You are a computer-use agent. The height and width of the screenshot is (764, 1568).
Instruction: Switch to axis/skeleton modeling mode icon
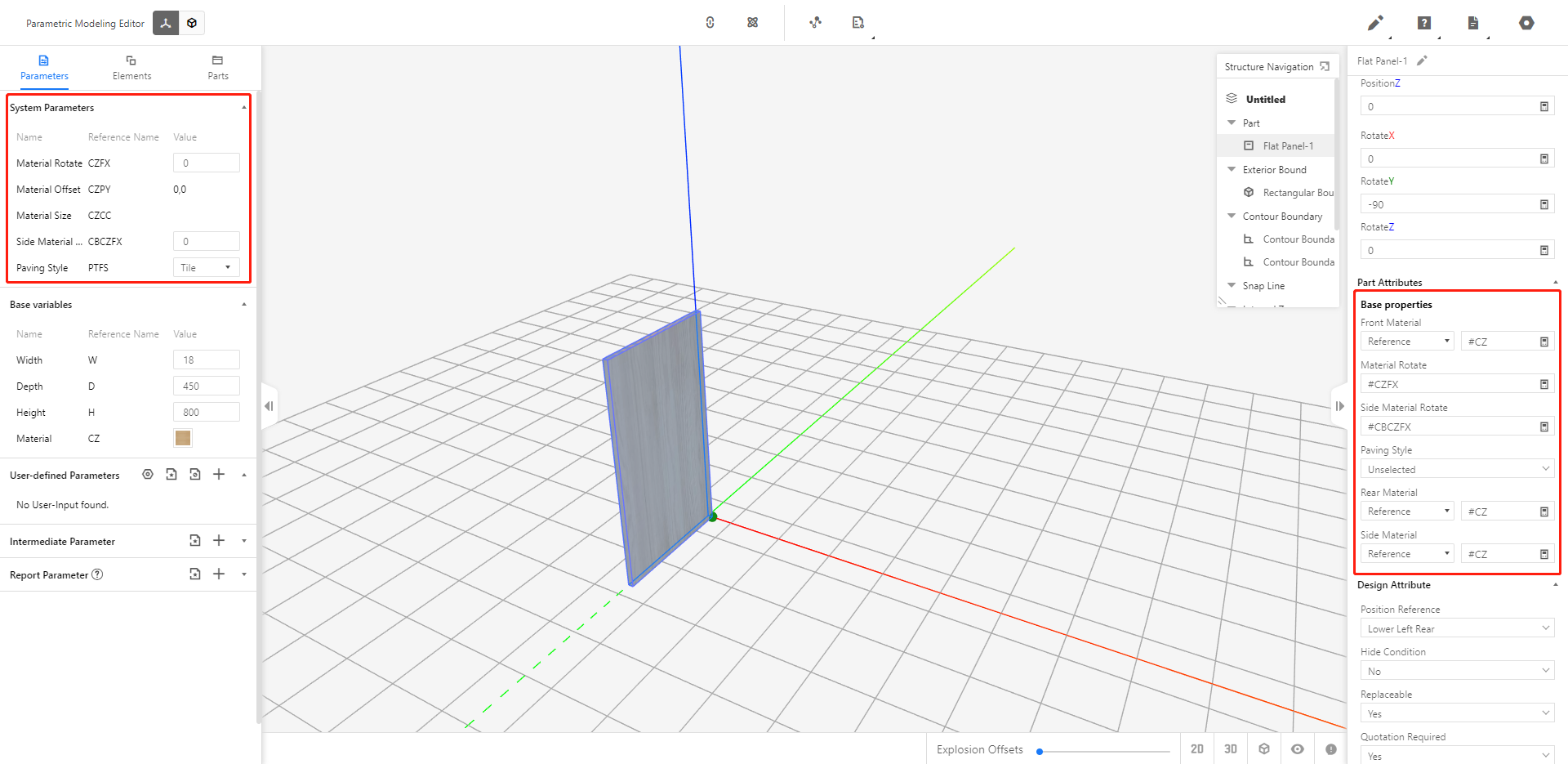click(166, 23)
